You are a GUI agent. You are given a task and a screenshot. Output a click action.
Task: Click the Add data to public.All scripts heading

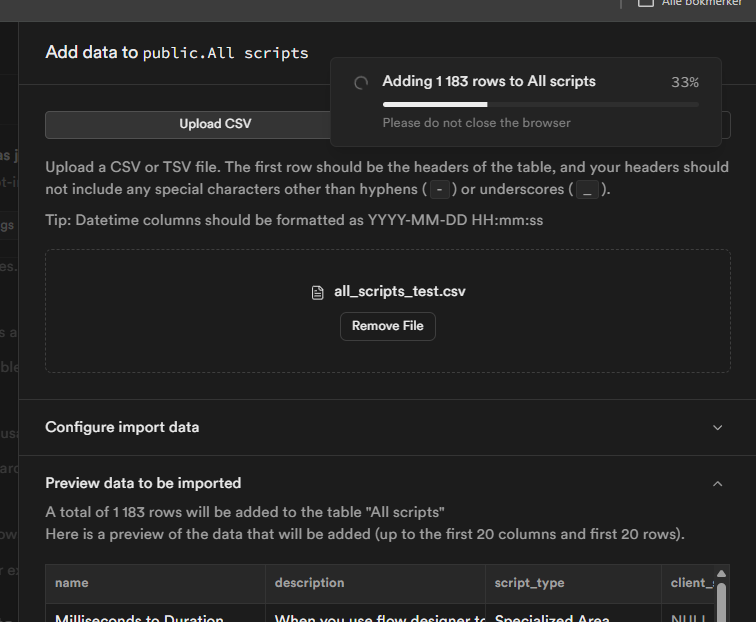click(x=177, y=52)
